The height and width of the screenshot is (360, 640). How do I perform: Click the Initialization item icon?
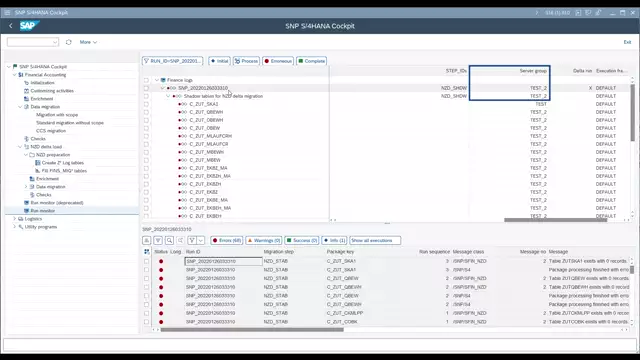click(27, 83)
